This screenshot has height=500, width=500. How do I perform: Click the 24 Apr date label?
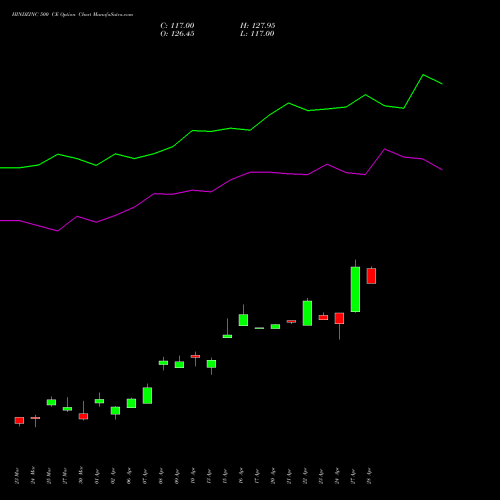click(x=337, y=476)
